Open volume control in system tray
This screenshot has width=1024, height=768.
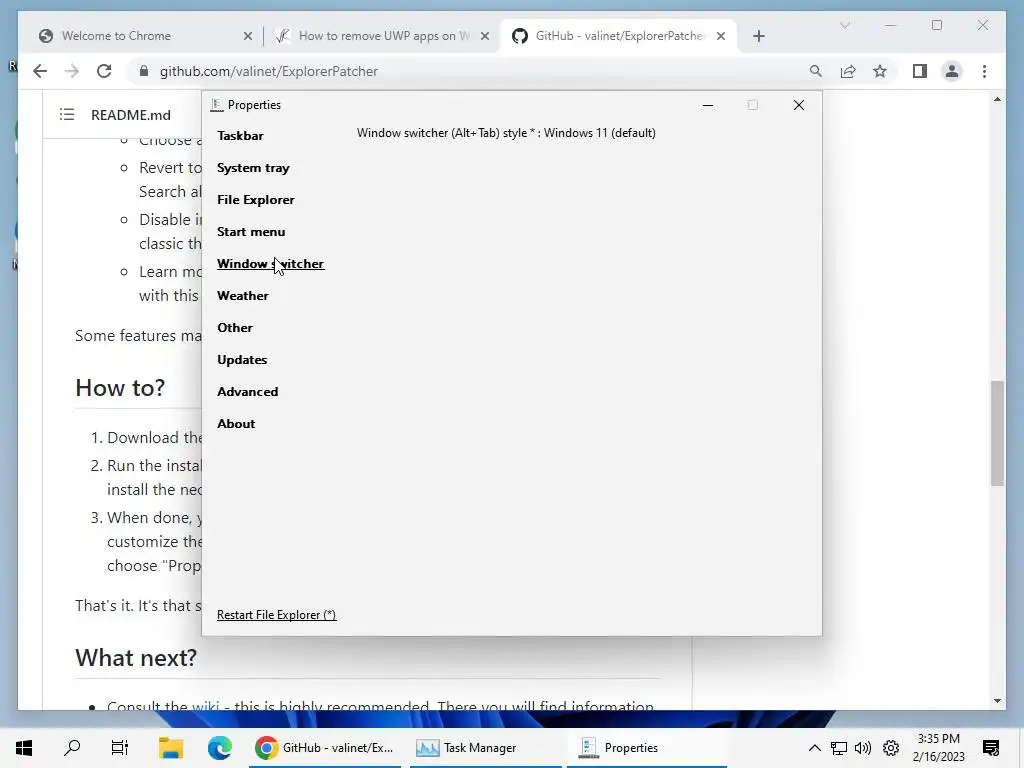[863, 748]
